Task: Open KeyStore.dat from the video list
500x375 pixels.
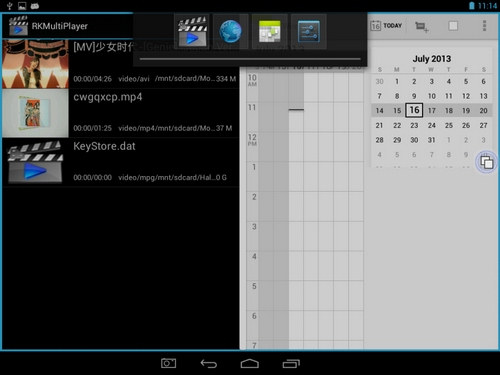Action: [120, 162]
